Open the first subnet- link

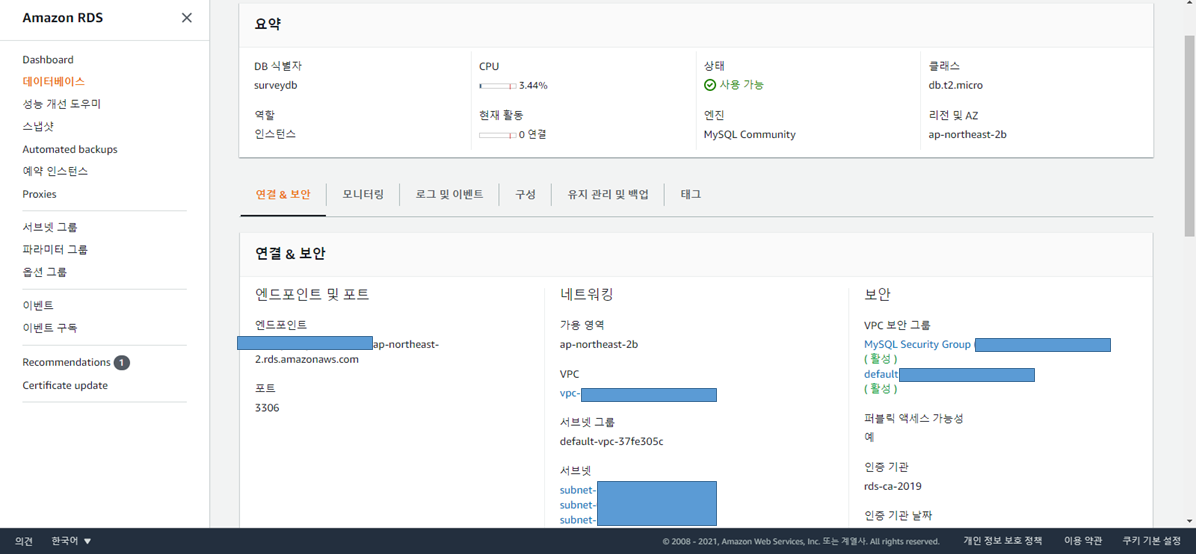(578, 490)
